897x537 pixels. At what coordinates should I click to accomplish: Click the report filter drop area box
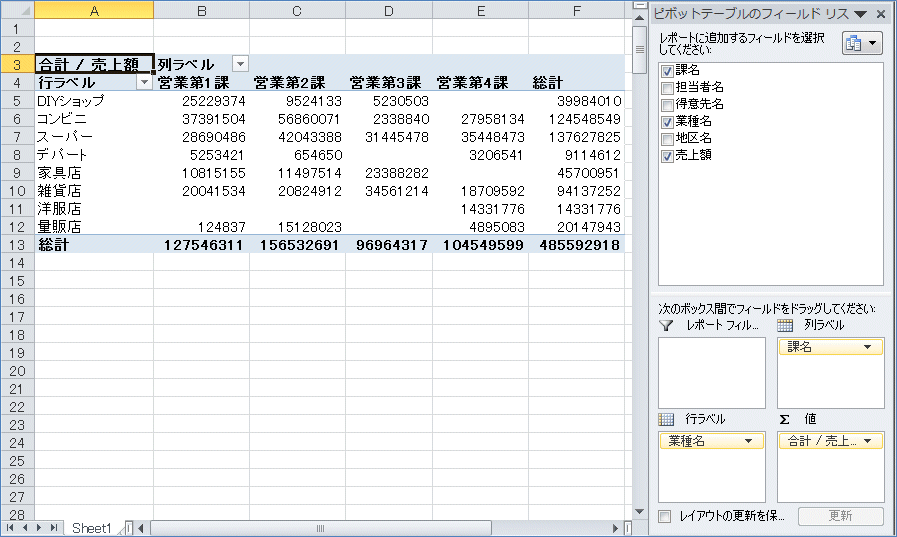(x=712, y=372)
